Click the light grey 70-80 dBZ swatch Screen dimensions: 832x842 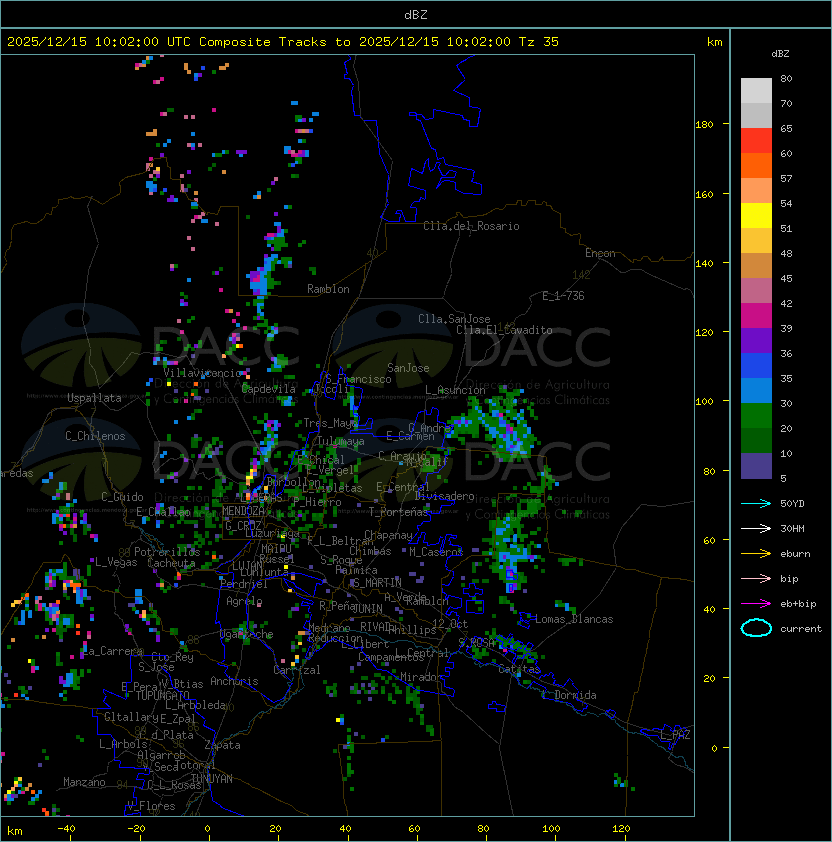tap(756, 90)
